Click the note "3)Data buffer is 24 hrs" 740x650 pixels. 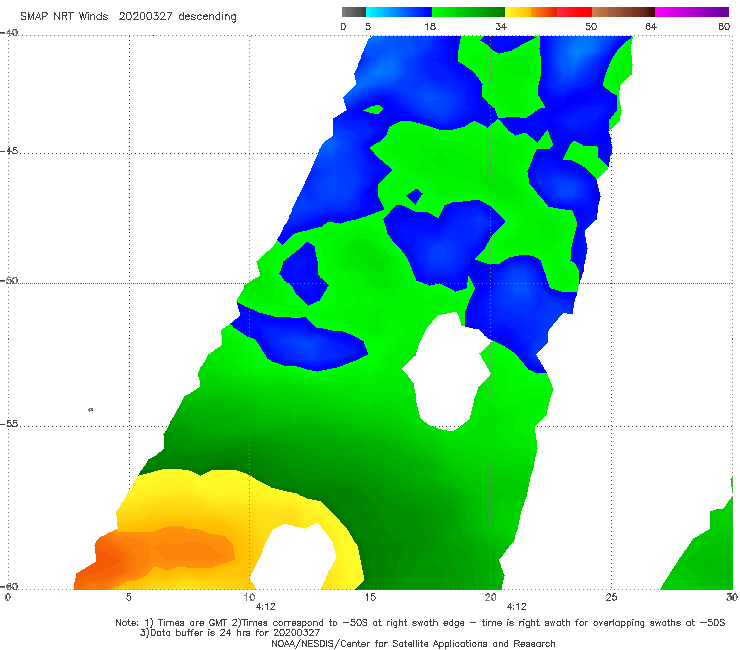230,633
